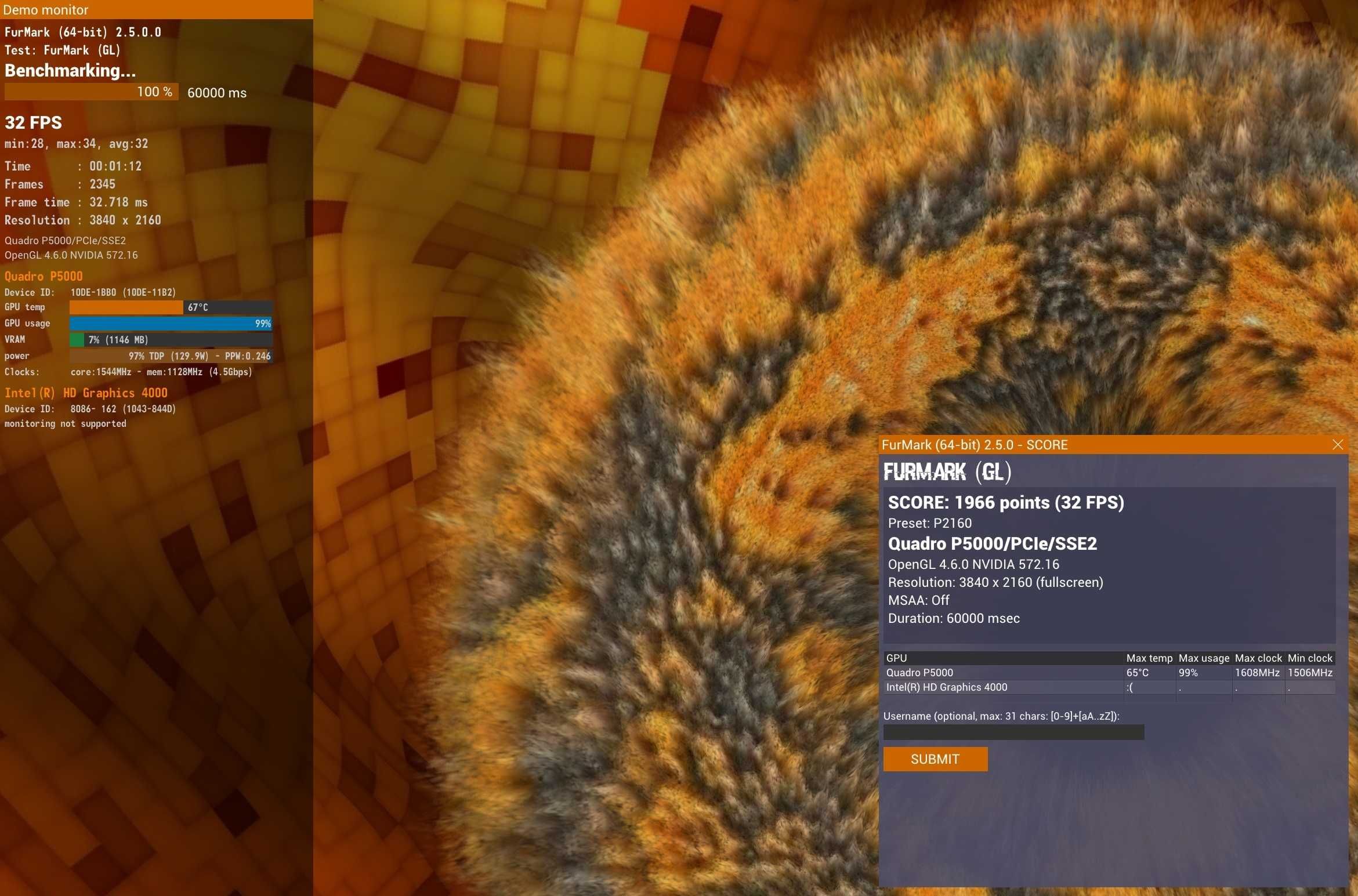Click the GPU usage bar showing 99%
The height and width of the screenshot is (896, 1358).
[171, 323]
